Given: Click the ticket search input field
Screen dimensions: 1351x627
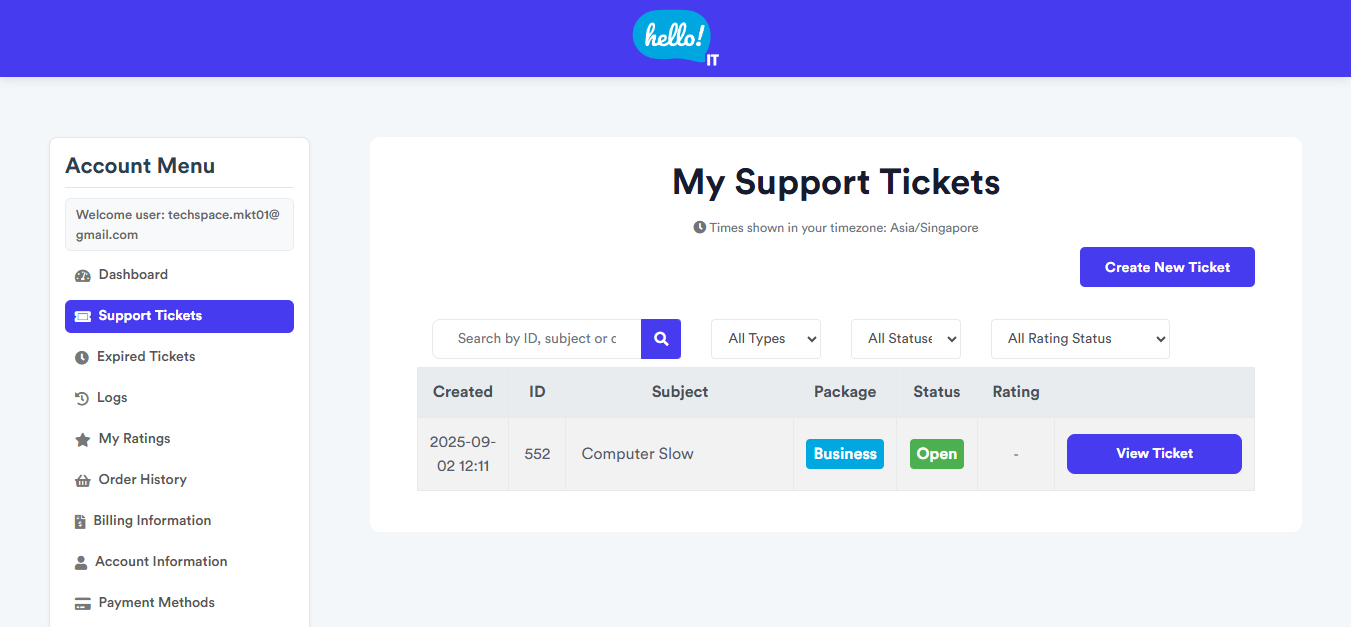Looking at the screenshot, I should (537, 339).
